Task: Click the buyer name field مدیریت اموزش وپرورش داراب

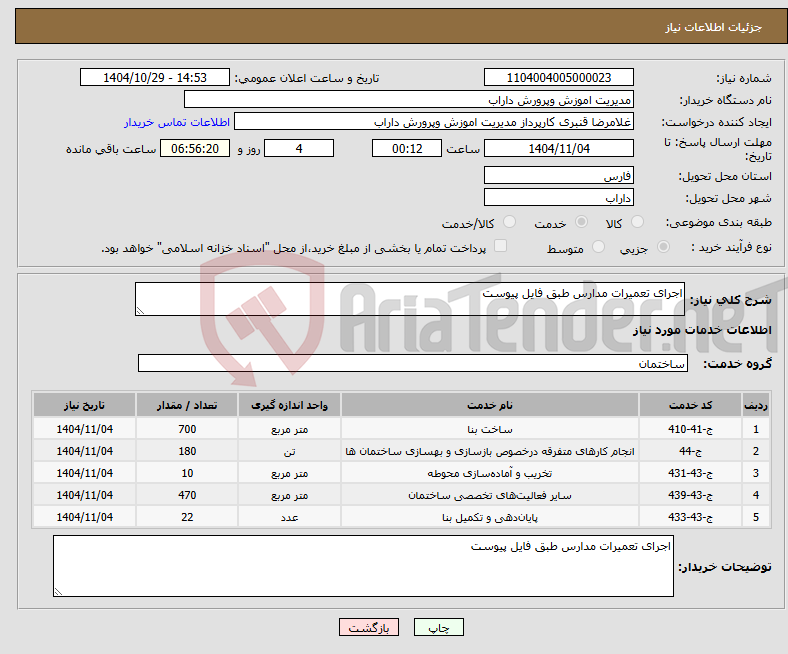Action: click(409, 100)
